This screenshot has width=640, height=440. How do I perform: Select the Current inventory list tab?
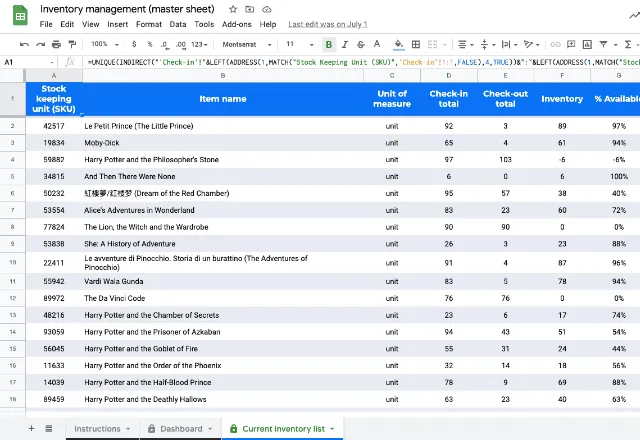pyautogui.click(x=283, y=429)
